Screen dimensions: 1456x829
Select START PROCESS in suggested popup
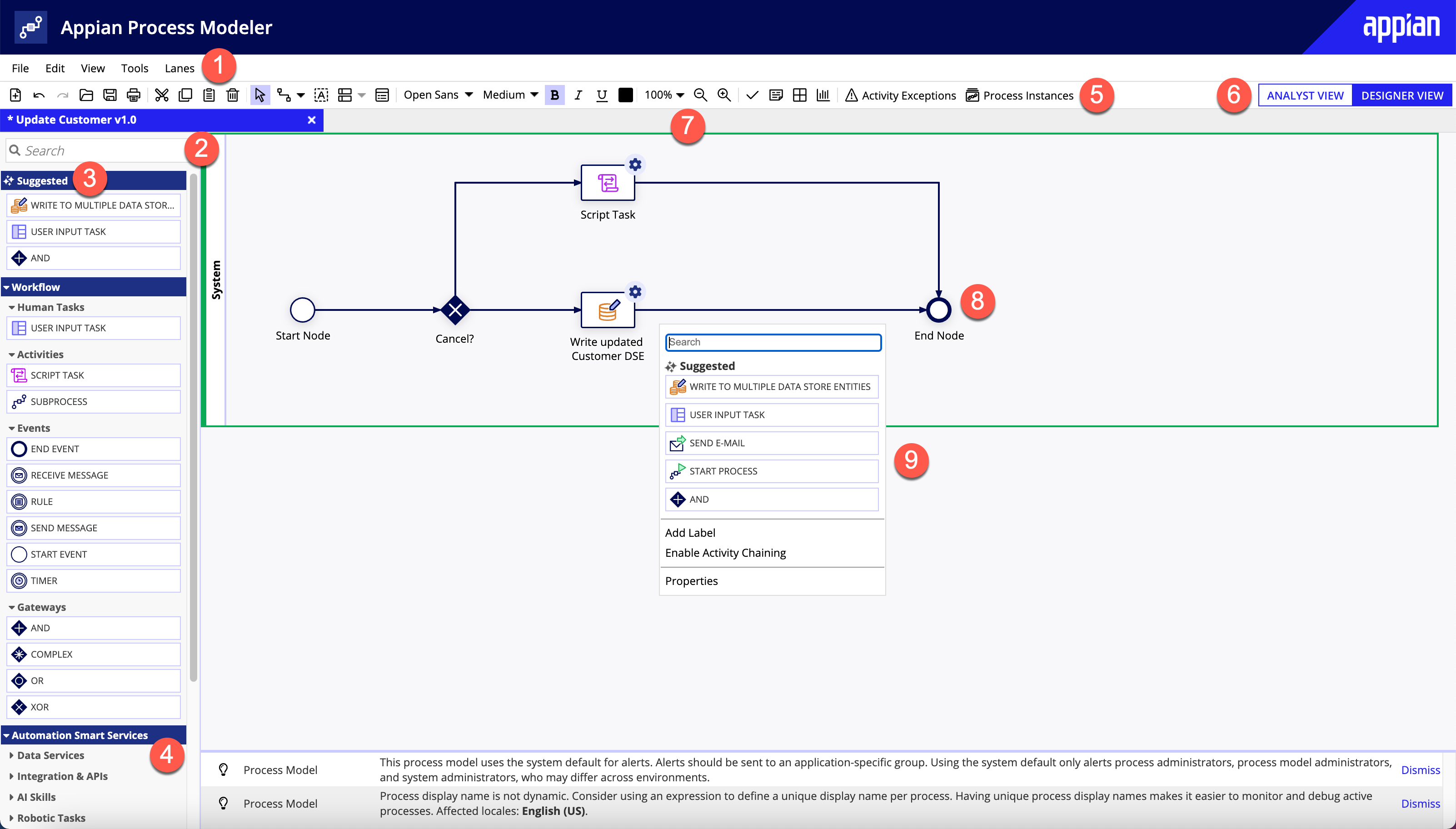[x=771, y=471]
